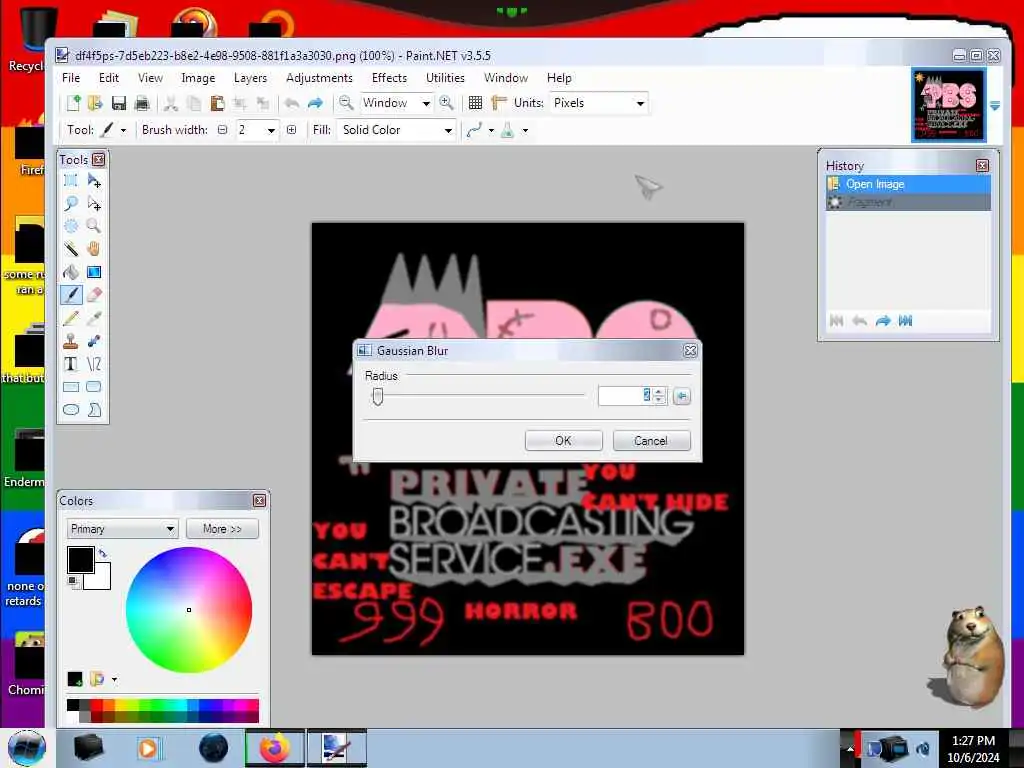
Task: Select the Rounded Rectangle tool
Action: click(x=94, y=387)
